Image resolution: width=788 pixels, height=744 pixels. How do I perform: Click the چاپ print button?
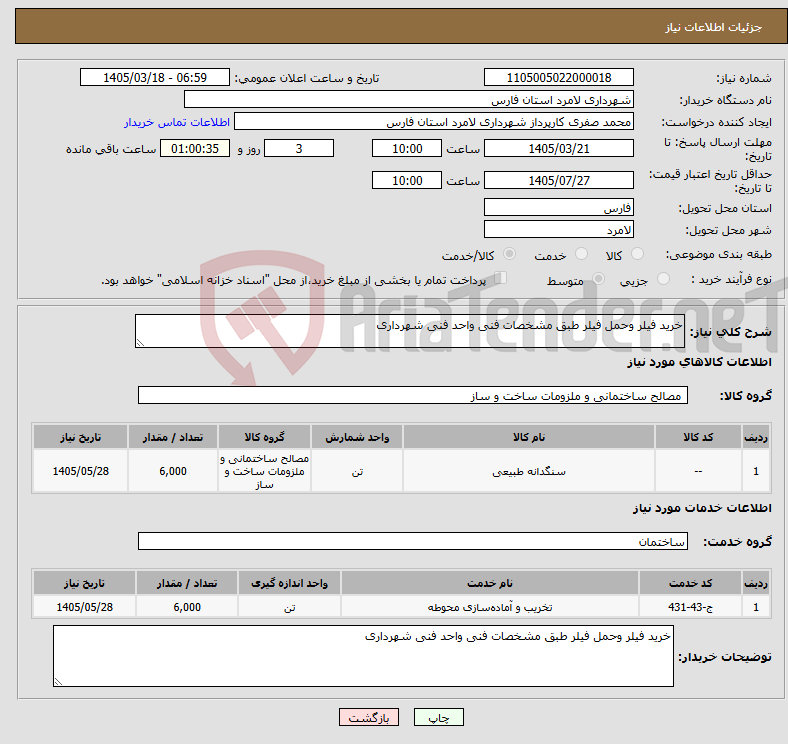pos(439,717)
